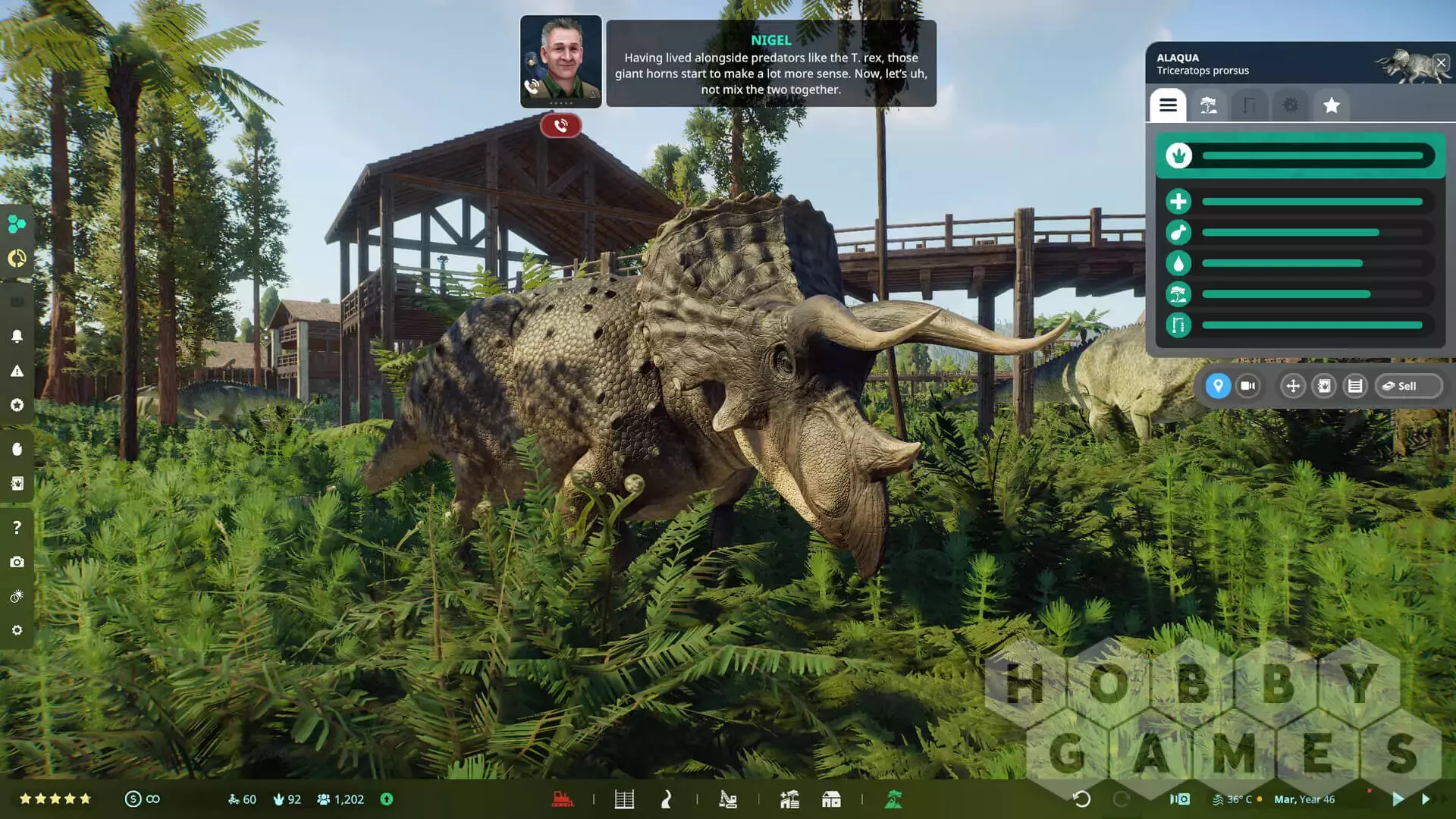This screenshot has width=1456, height=819.
Task: Click the undo arrow
Action: 1081,799
